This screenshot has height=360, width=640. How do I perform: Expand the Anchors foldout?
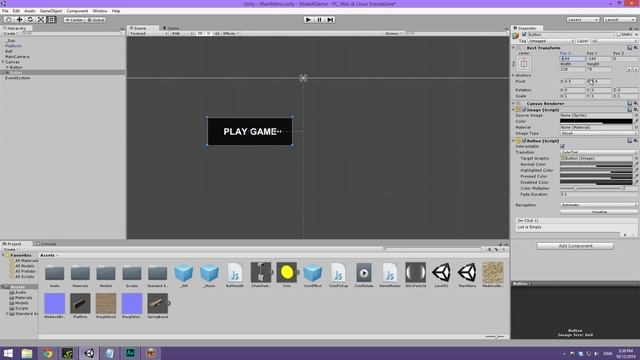pyautogui.click(x=513, y=76)
